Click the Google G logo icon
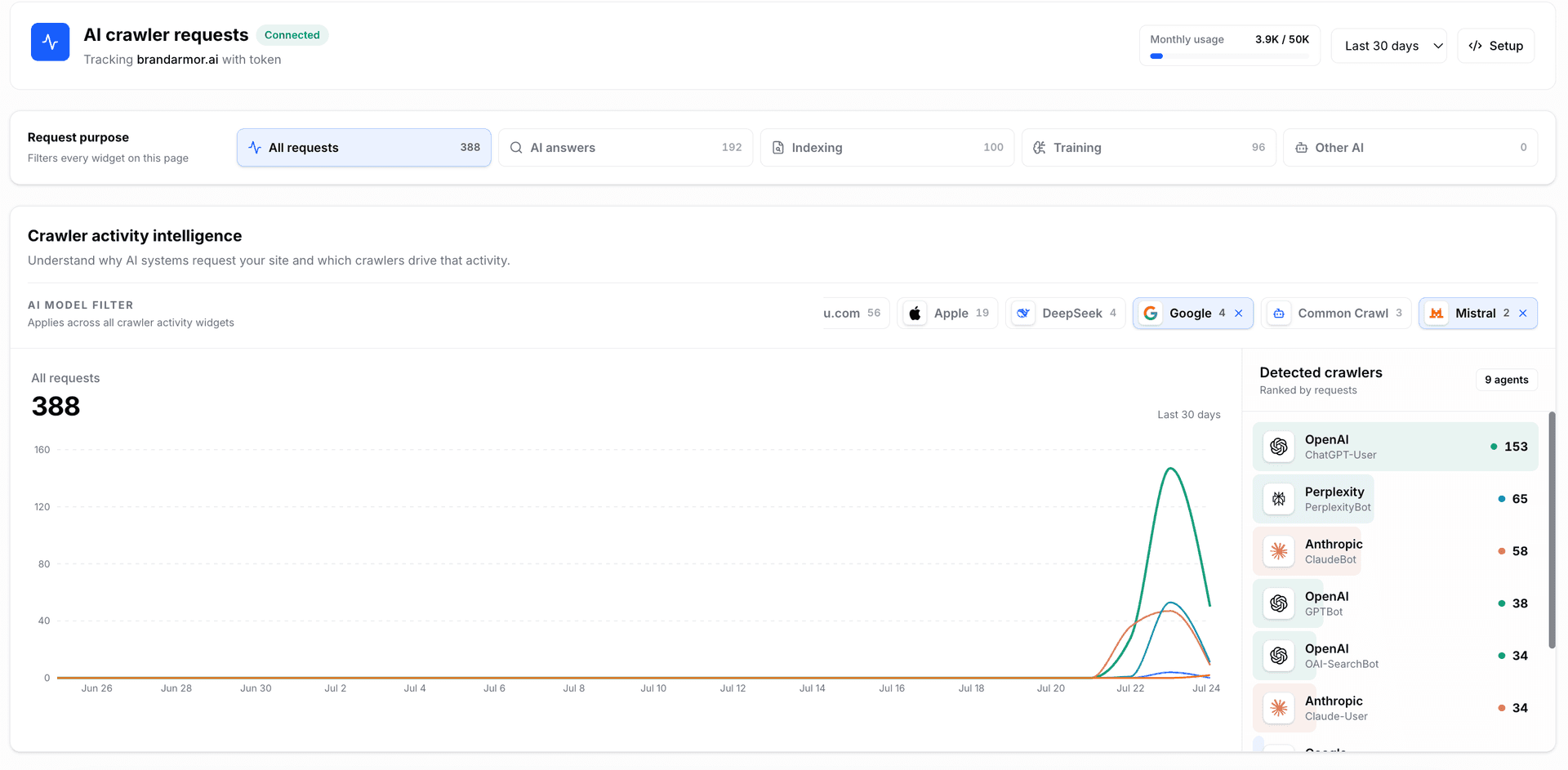1568x770 pixels. pyautogui.click(x=1151, y=314)
